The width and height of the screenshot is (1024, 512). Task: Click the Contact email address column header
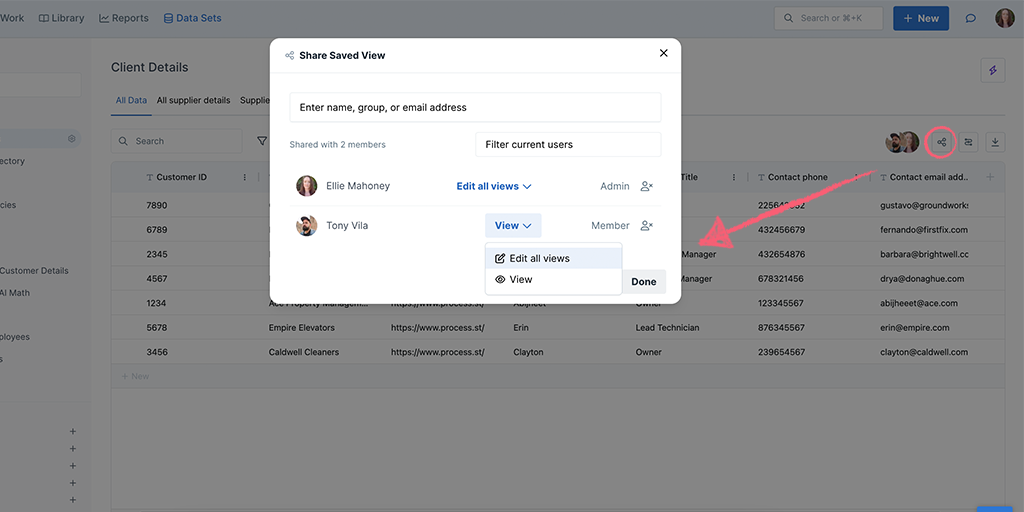(x=927, y=177)
